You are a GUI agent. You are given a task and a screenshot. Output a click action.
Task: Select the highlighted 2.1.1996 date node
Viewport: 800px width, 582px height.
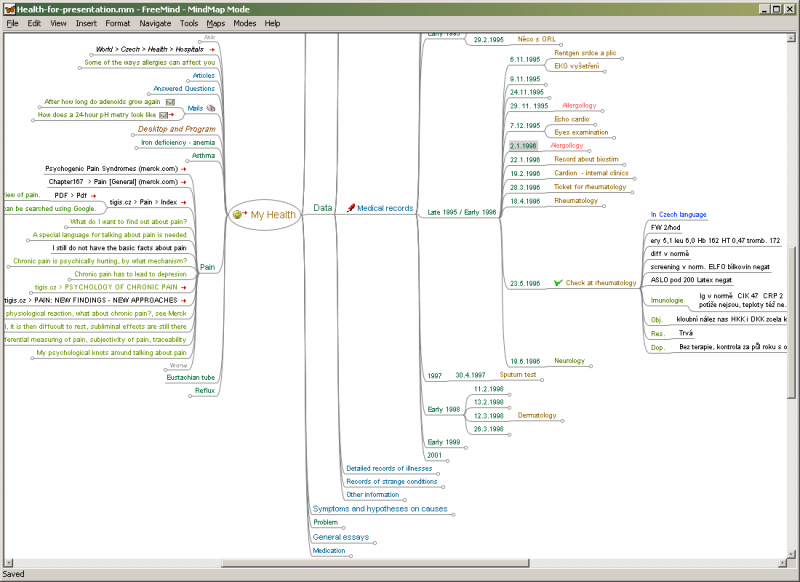click(x=524, y=146)
